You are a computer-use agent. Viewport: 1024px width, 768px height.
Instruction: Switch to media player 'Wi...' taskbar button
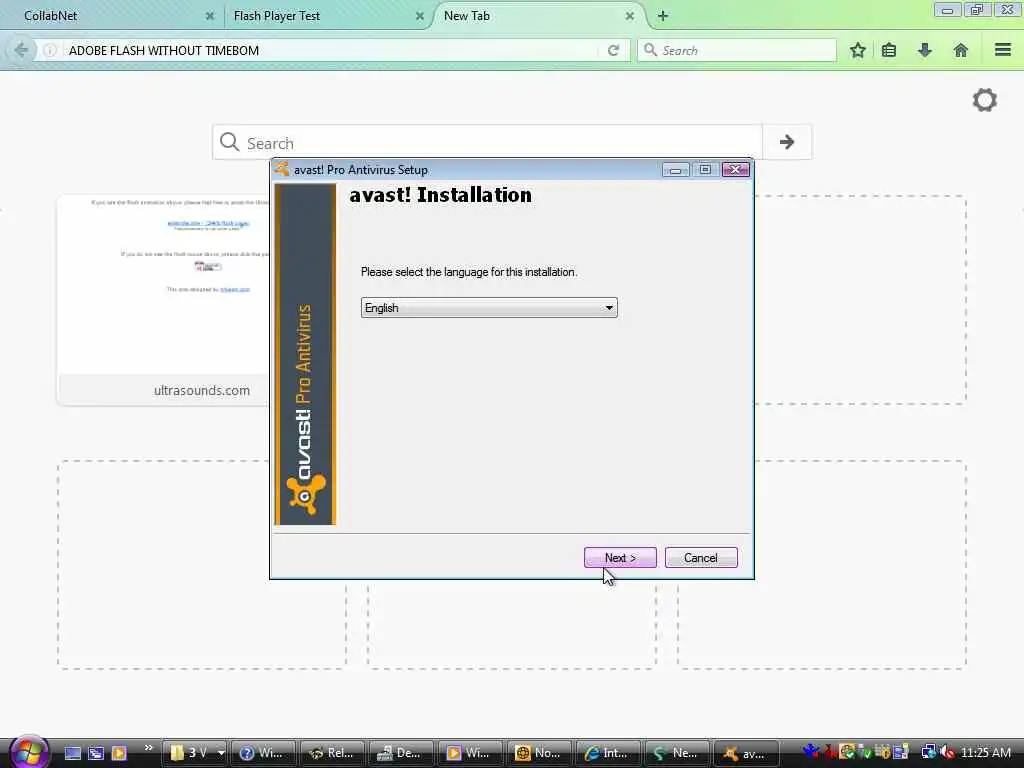[470, 753]
